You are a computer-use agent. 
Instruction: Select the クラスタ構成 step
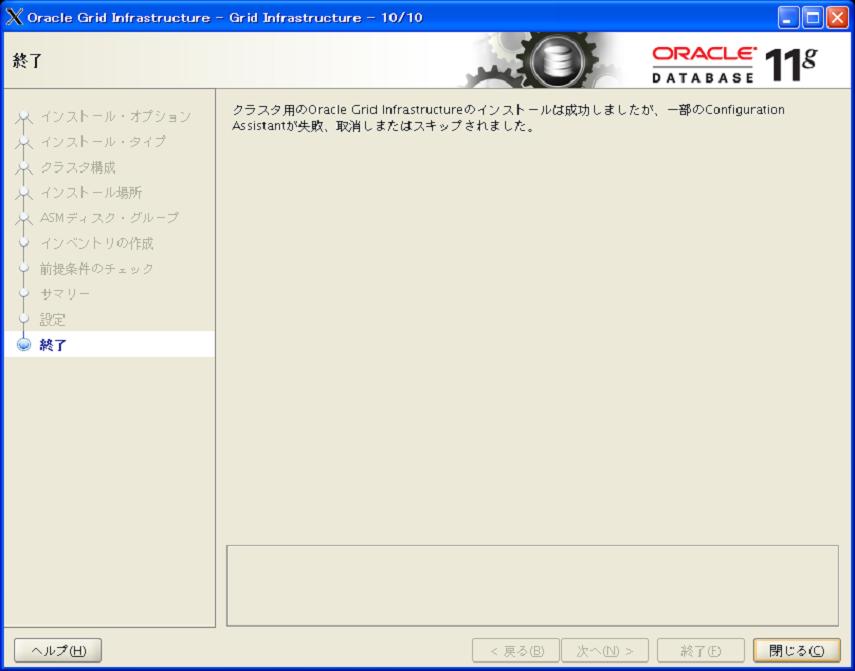tap(78, 167)
